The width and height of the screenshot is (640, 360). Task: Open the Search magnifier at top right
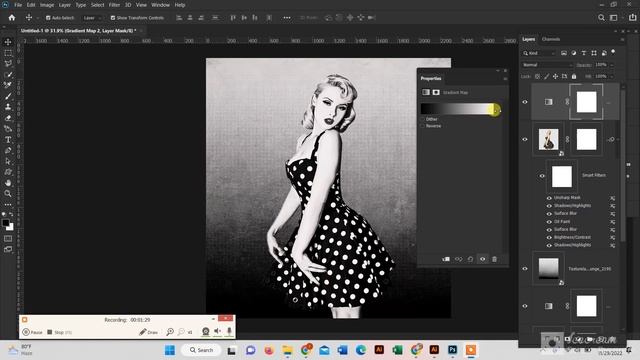point(601,18)
